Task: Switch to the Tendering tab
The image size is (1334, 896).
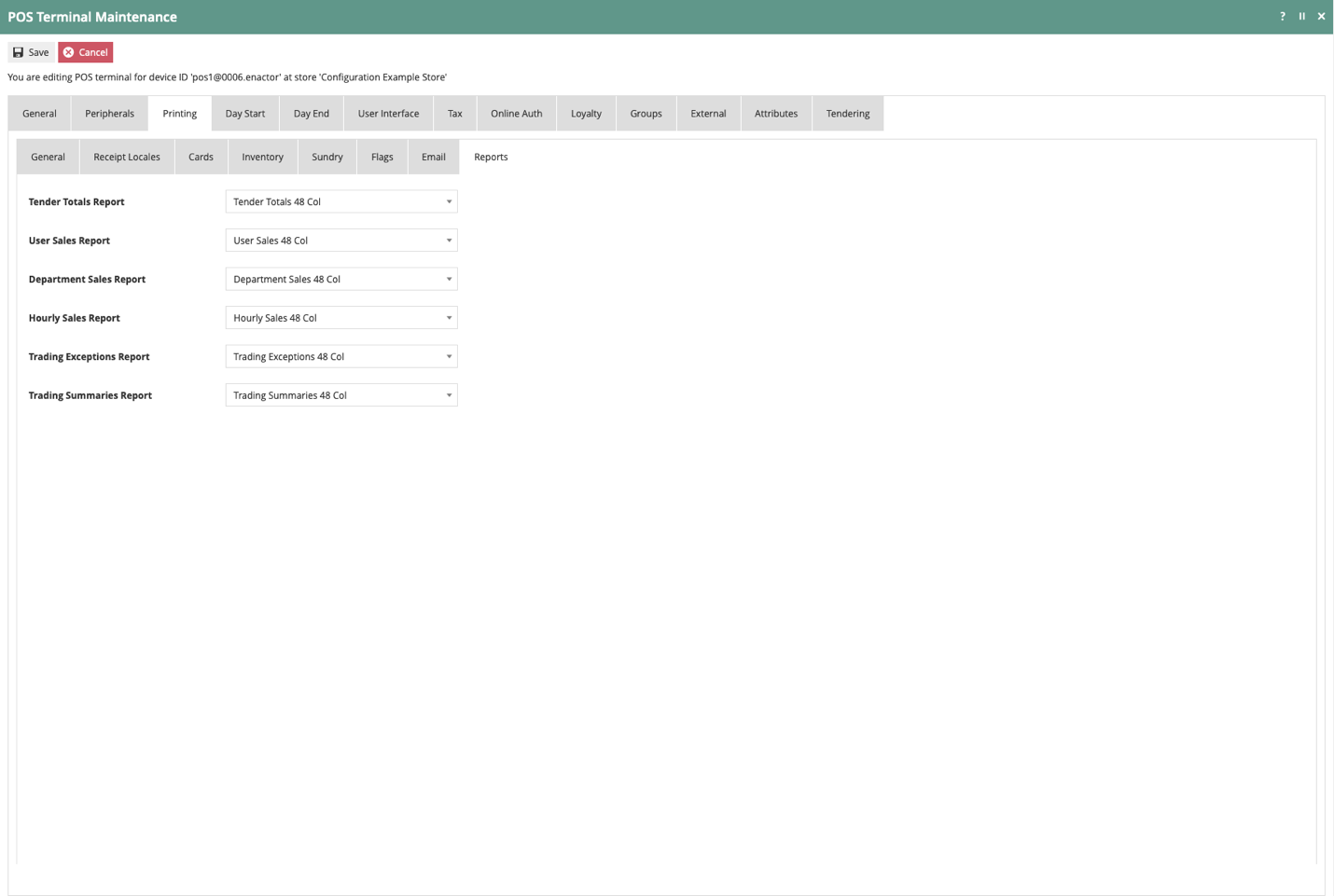Action: pos(848,114)
